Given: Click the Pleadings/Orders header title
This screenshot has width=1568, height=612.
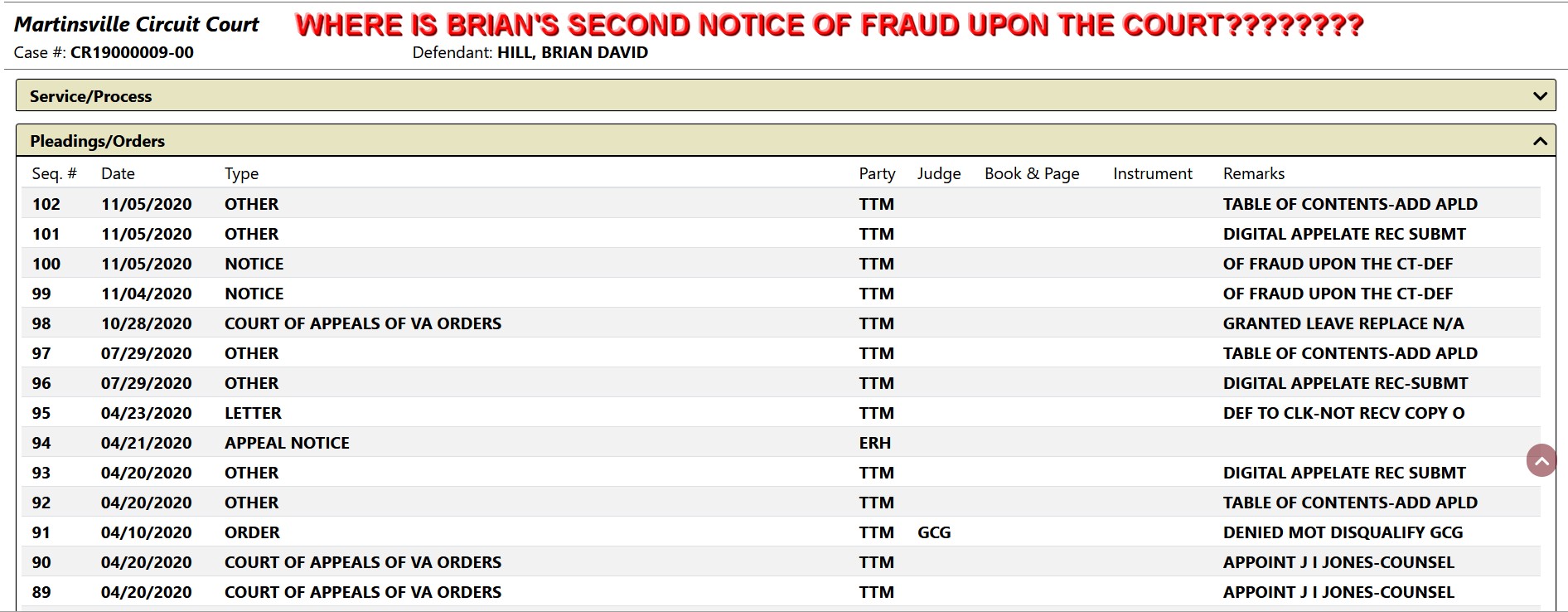Looking at the screenshot, I should 97,141.
